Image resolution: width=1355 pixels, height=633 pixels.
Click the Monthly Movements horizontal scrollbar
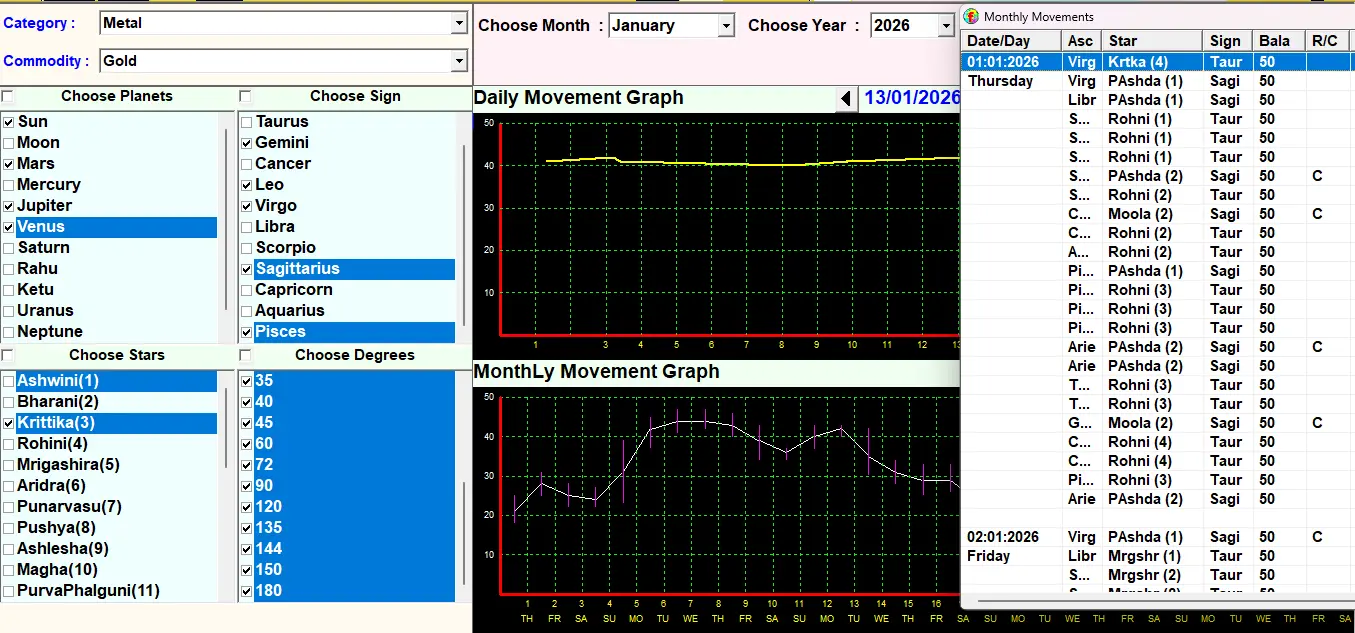pyautogui.click(x=1150, y=603)
